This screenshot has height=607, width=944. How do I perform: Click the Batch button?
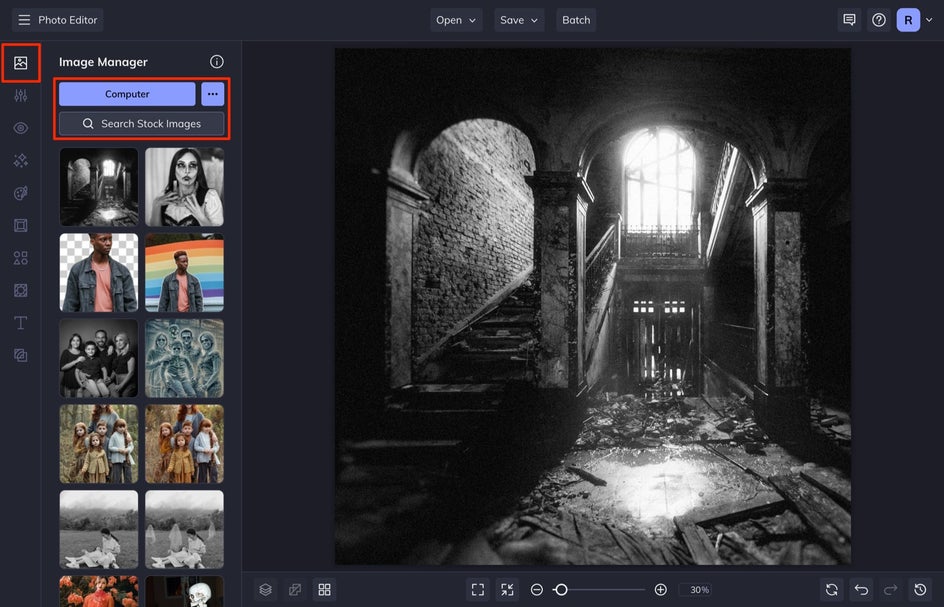(x=576, y=20)
